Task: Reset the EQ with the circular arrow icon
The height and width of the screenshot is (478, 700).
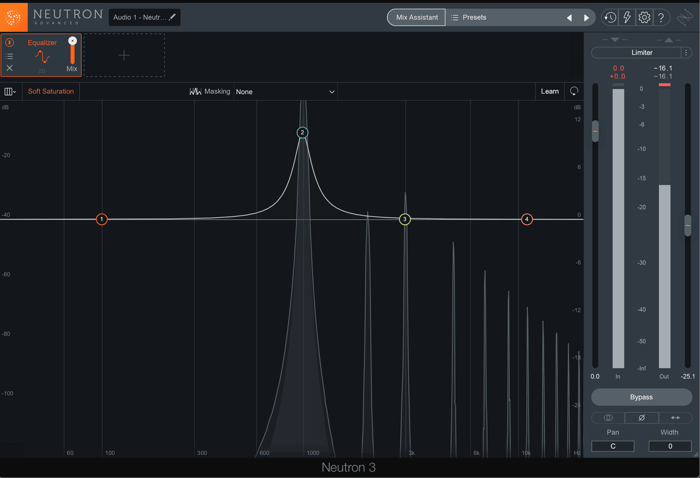Action: coord(574,91)
